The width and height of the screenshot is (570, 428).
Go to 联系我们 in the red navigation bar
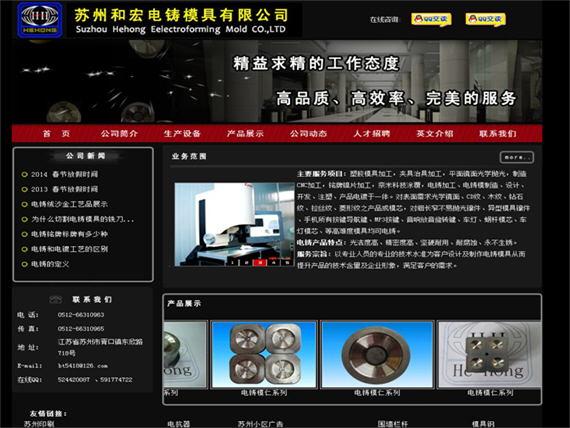[x=498, y=133]
